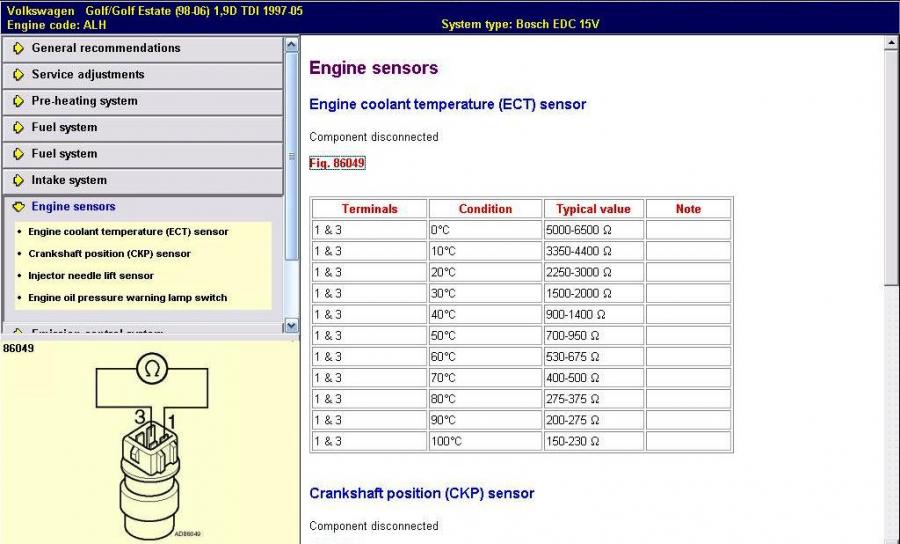This screenshot has height=544, width=900.
Task: Click the yellow arrow icon beside General recommendations
Action: pyautogui.click(x=18, y=48)
